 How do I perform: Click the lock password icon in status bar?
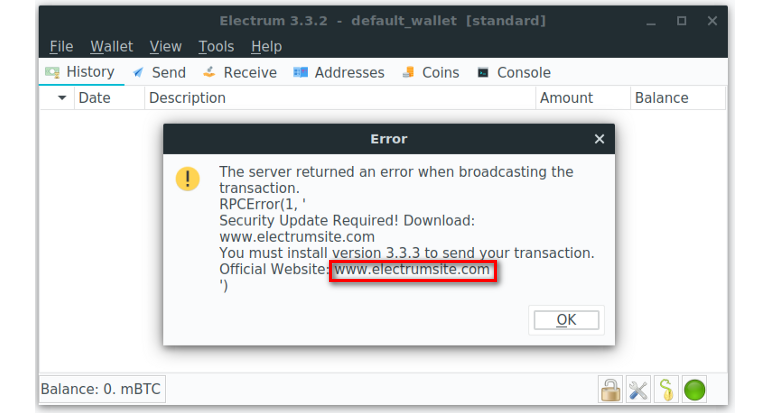tap(610, 389)
